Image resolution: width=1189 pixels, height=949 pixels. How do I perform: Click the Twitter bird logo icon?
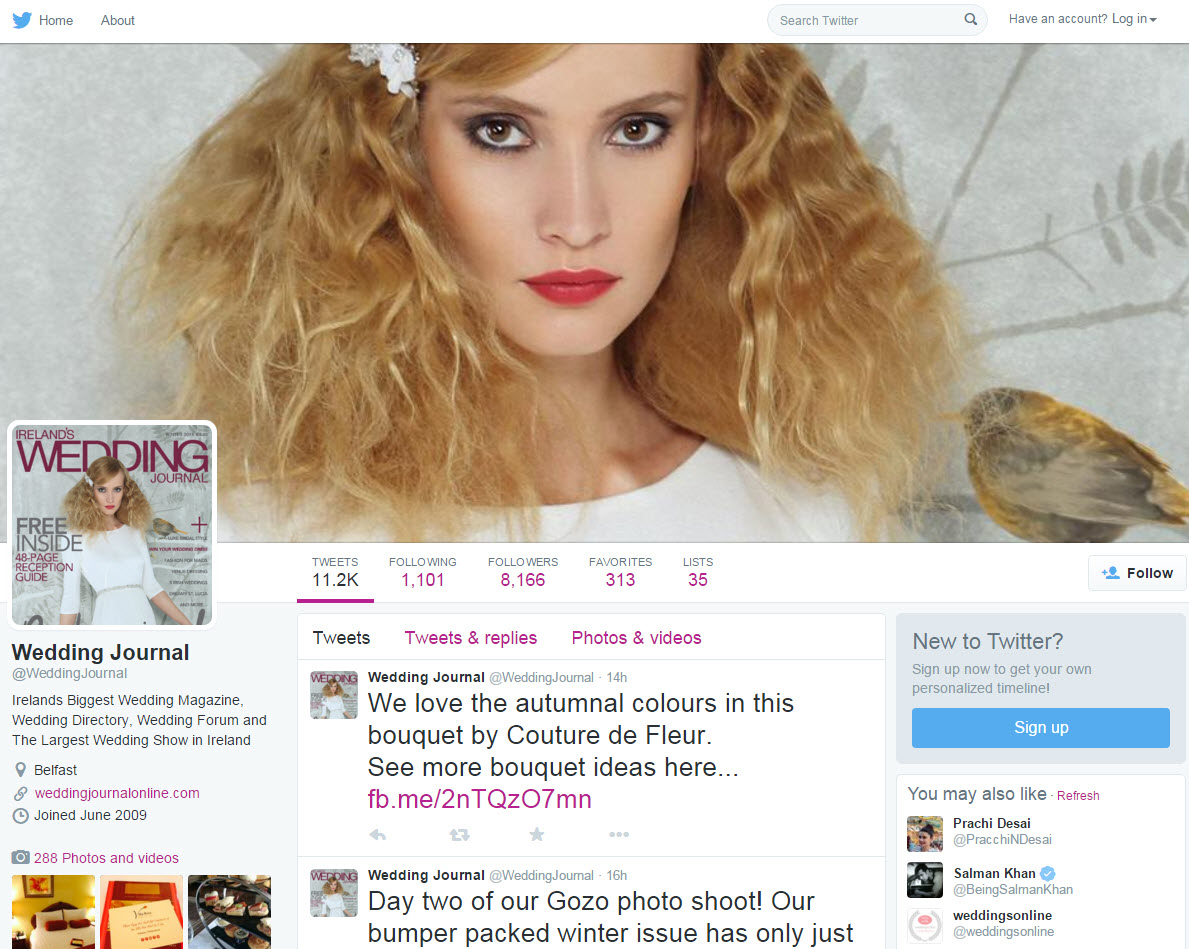click(22, 20)
